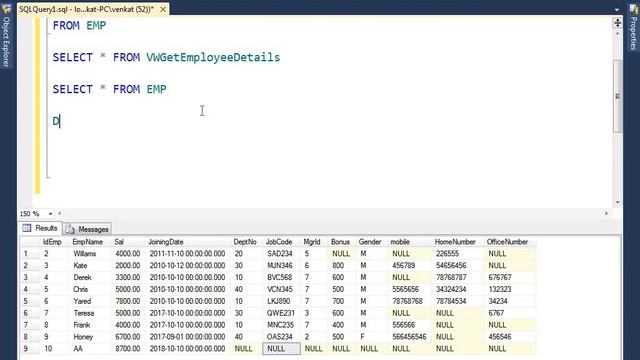The image size is (640, 360).
Task: Click the editor vertical scrollbar thumb
Action: 618,96
